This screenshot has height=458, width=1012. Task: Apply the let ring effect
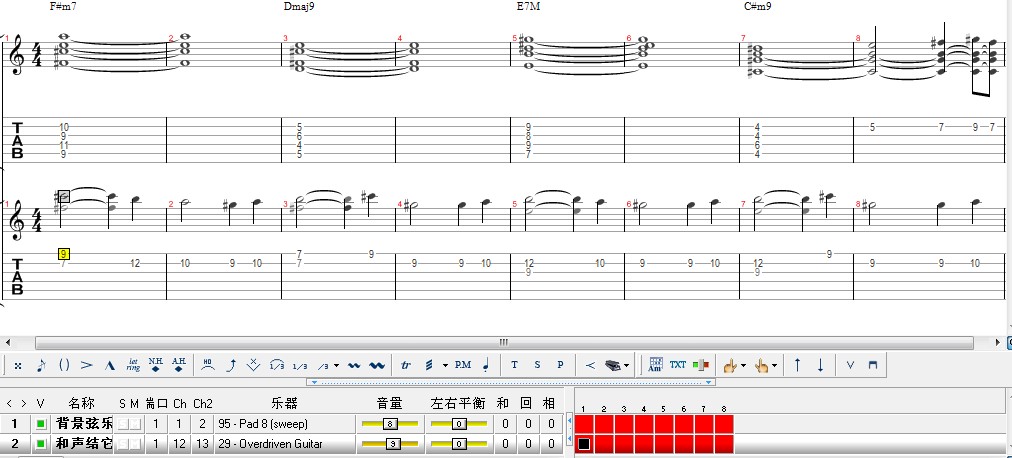coord(133,365)
